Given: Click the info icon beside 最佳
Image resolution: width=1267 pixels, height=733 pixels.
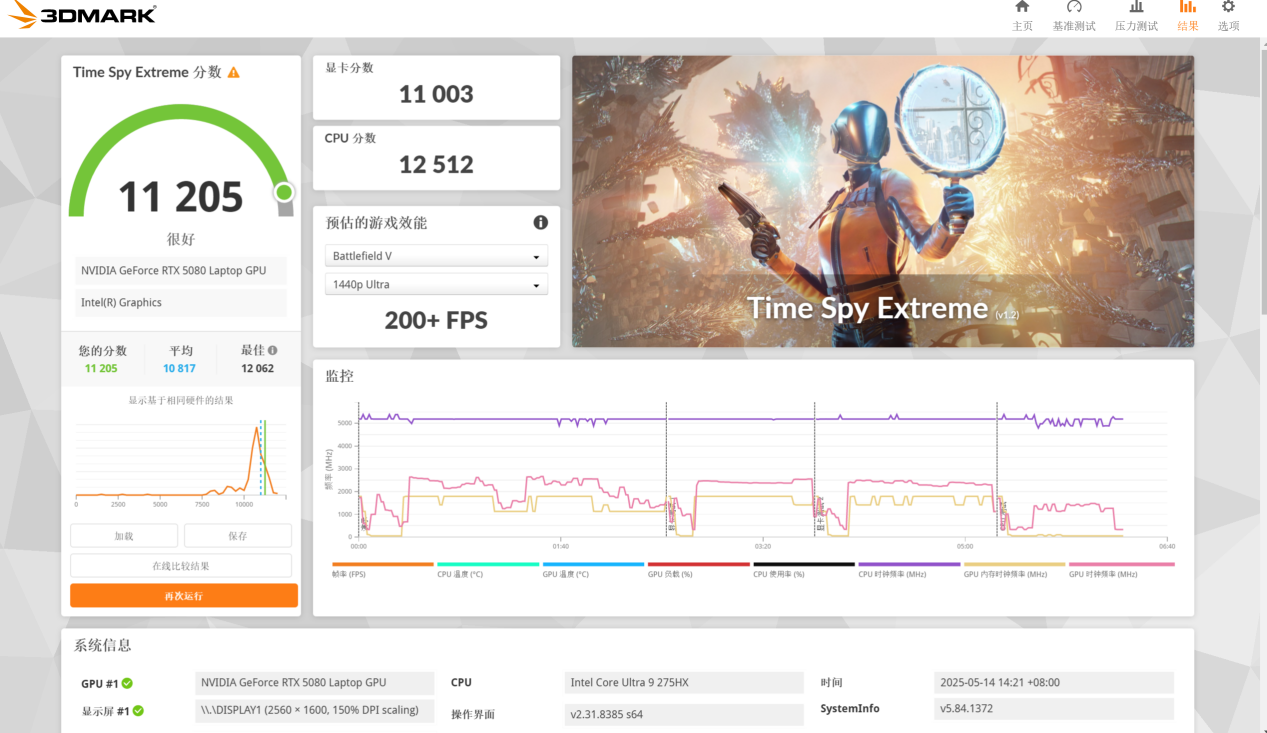Looking at the screenshot, I should (x=273, y=351).
